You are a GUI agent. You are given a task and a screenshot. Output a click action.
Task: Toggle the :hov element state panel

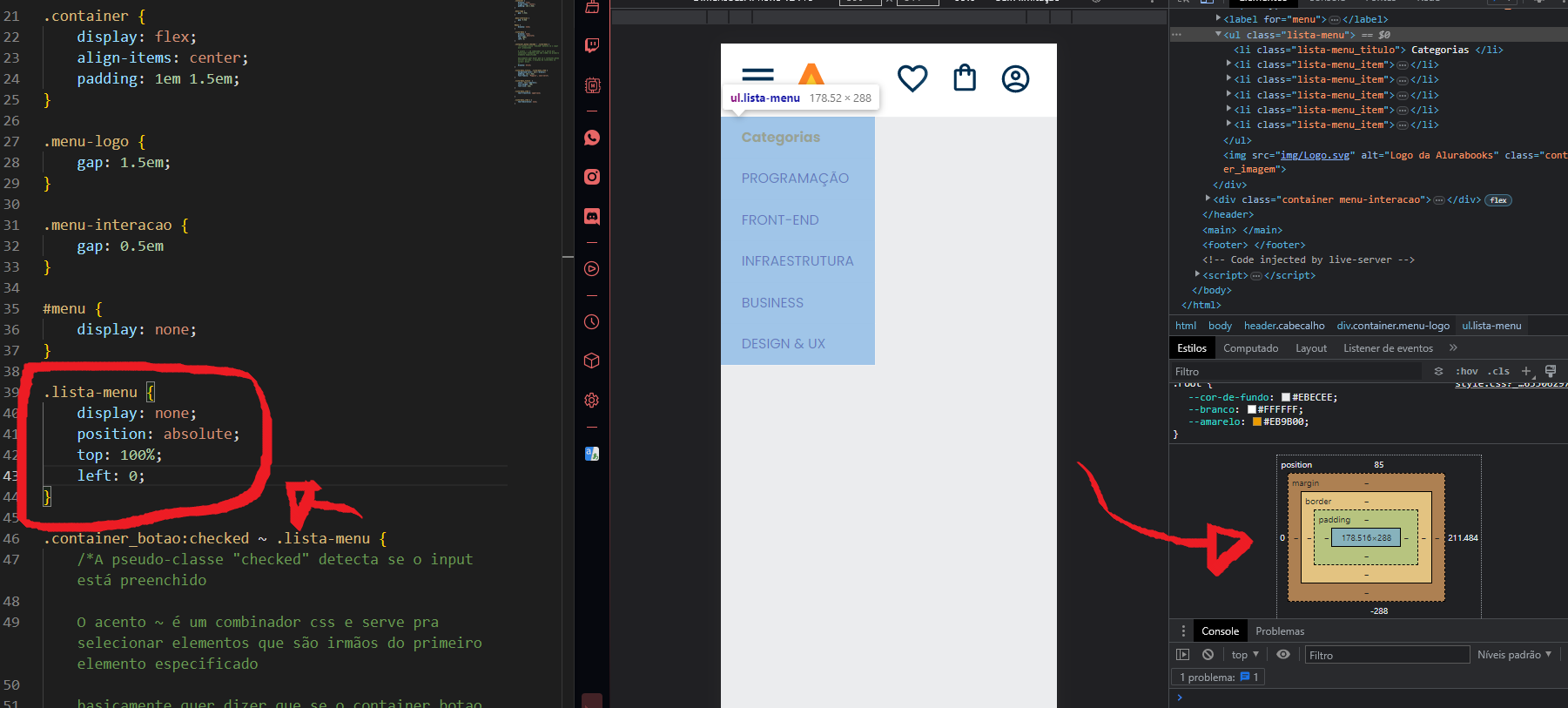pyautogui.click(x=1466, y=371)
